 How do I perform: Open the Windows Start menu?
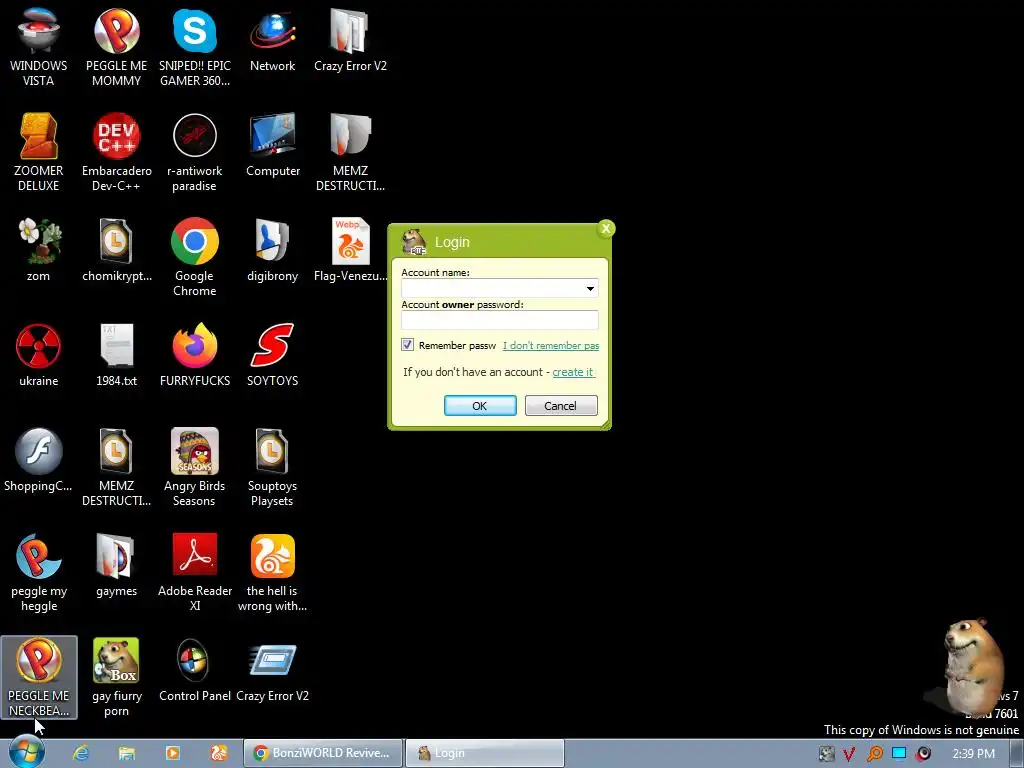point(27,752)
